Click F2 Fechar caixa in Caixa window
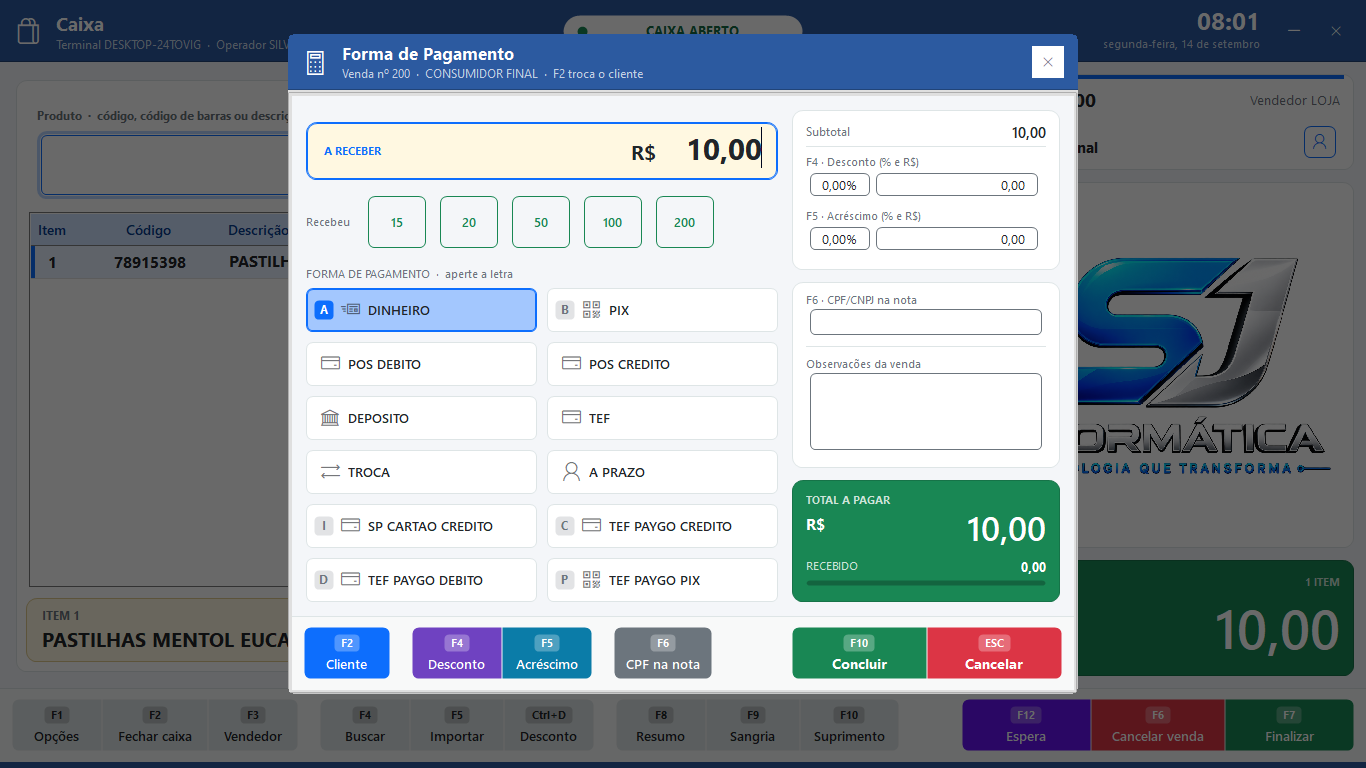 pos(155,725)
